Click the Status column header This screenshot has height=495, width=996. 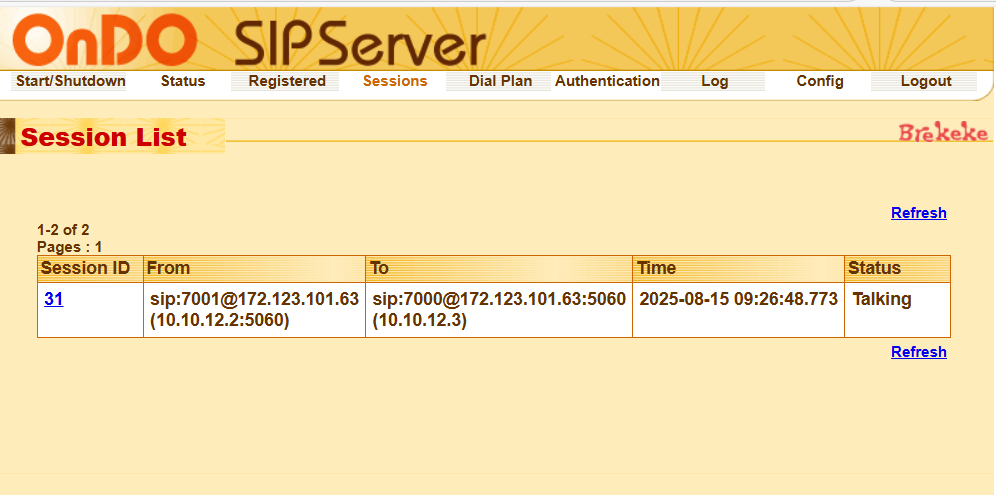[x=898, y=268]
